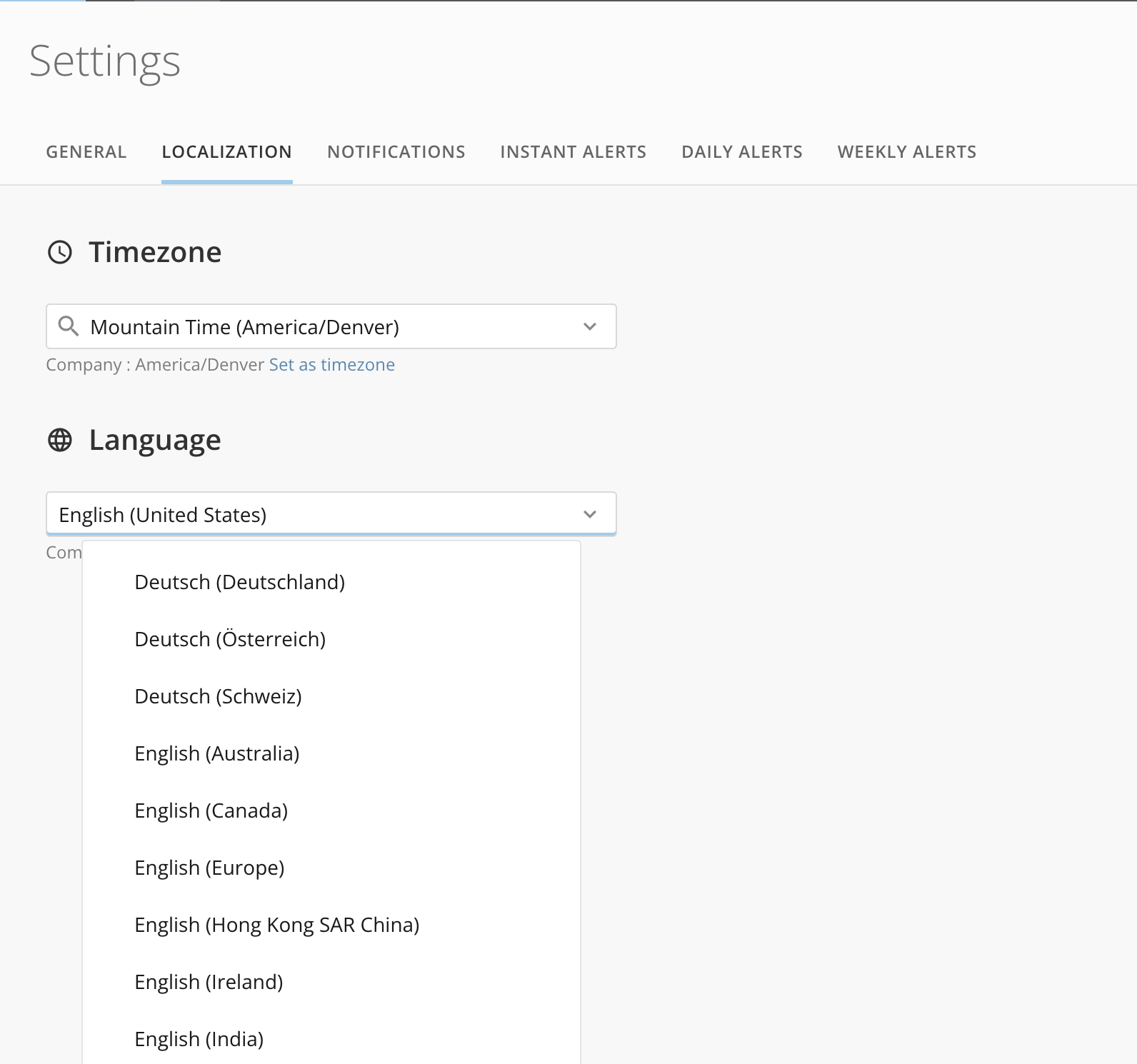Open the Daily Alerts tab
1137x1064 pixels.
pos(741,152)
